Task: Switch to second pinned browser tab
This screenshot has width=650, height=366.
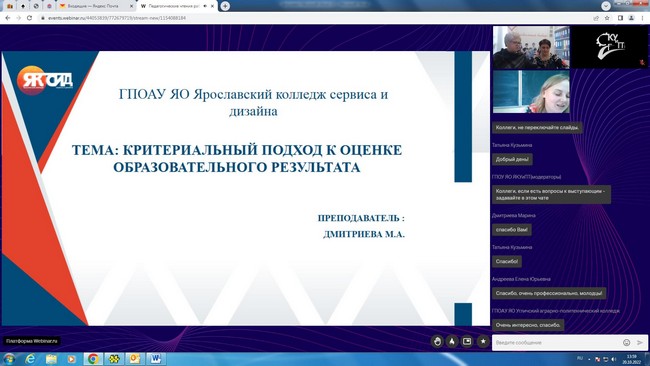Action: tap(23, 6)
